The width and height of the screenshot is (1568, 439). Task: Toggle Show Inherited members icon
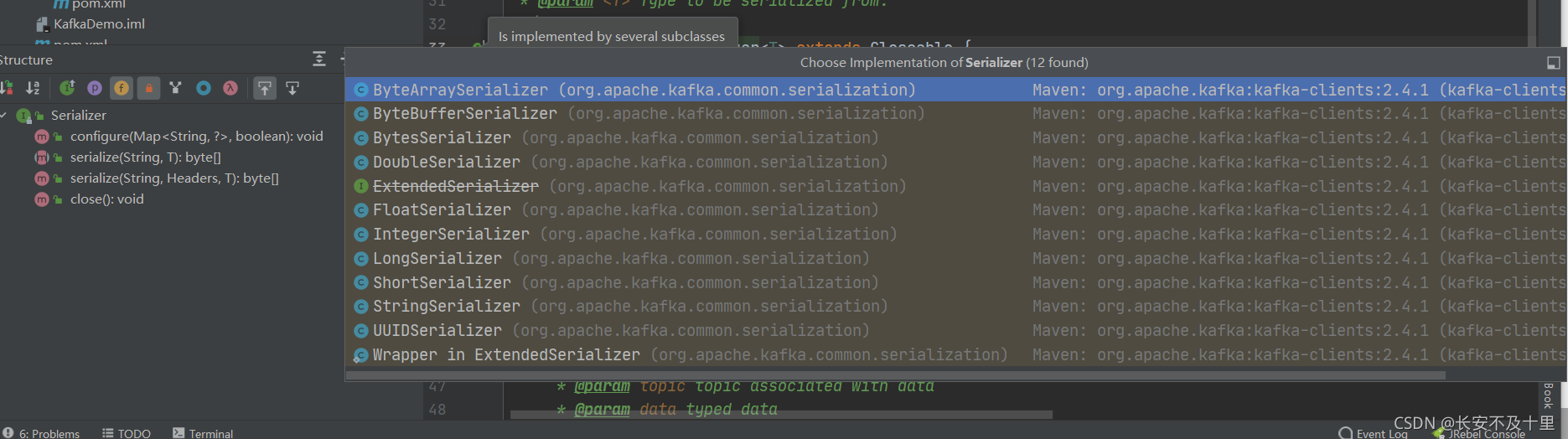point(67,88)
